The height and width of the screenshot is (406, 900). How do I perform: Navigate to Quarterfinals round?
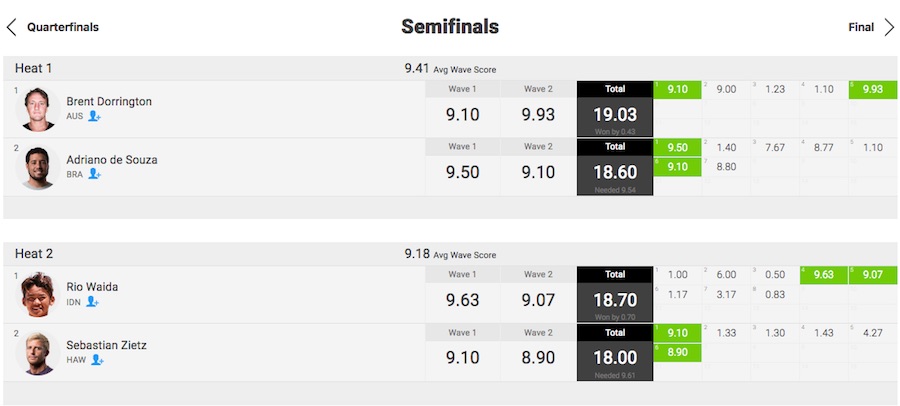(x=63, y=27)
